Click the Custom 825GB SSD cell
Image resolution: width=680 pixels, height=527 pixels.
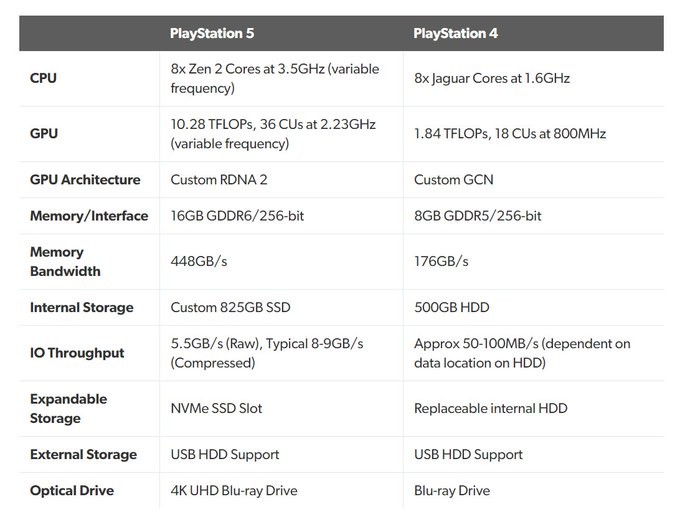point(231,307)
